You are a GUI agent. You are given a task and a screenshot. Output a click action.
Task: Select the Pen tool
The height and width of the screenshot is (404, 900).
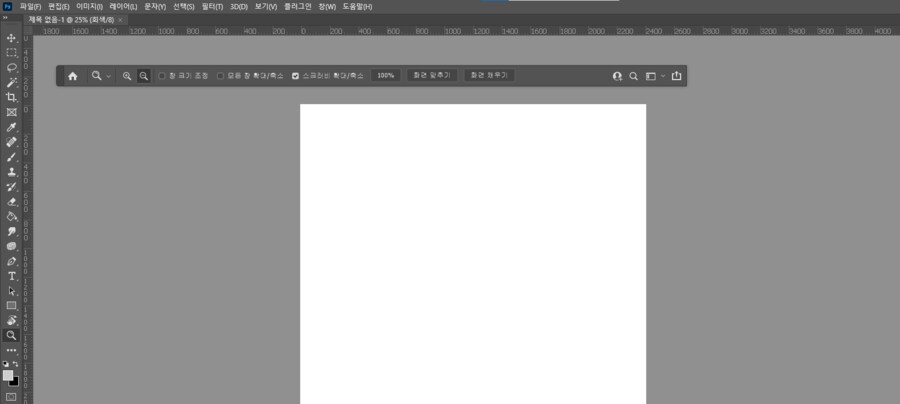[11, 261]
